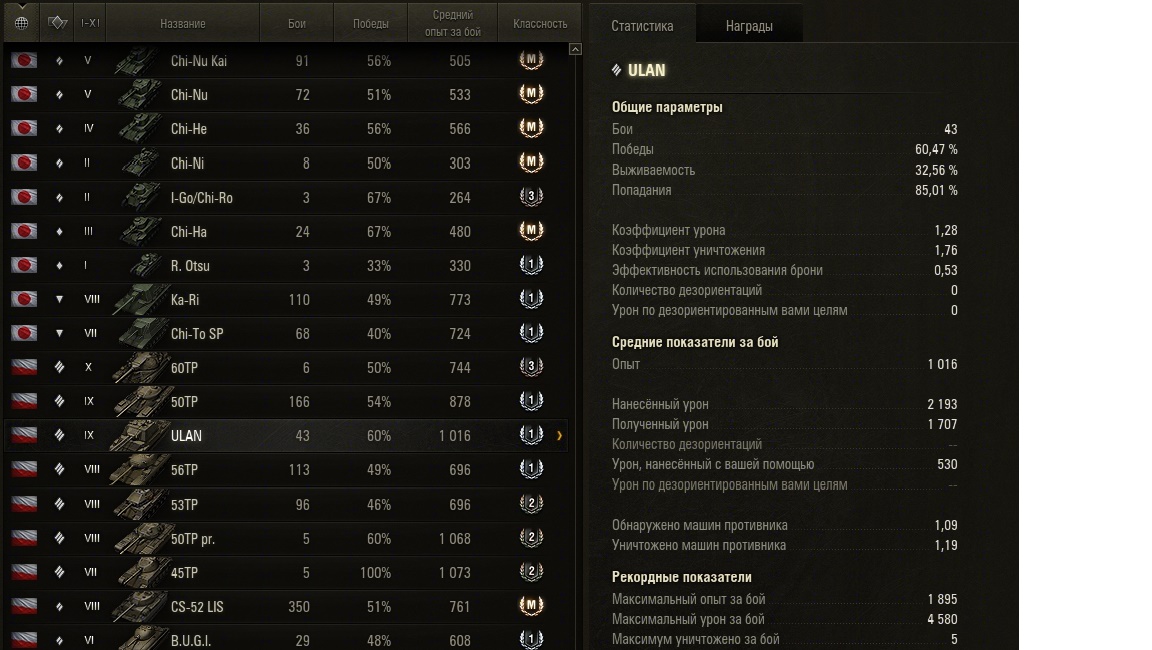
Task: Sort by Классность column header
Action: 540,23
